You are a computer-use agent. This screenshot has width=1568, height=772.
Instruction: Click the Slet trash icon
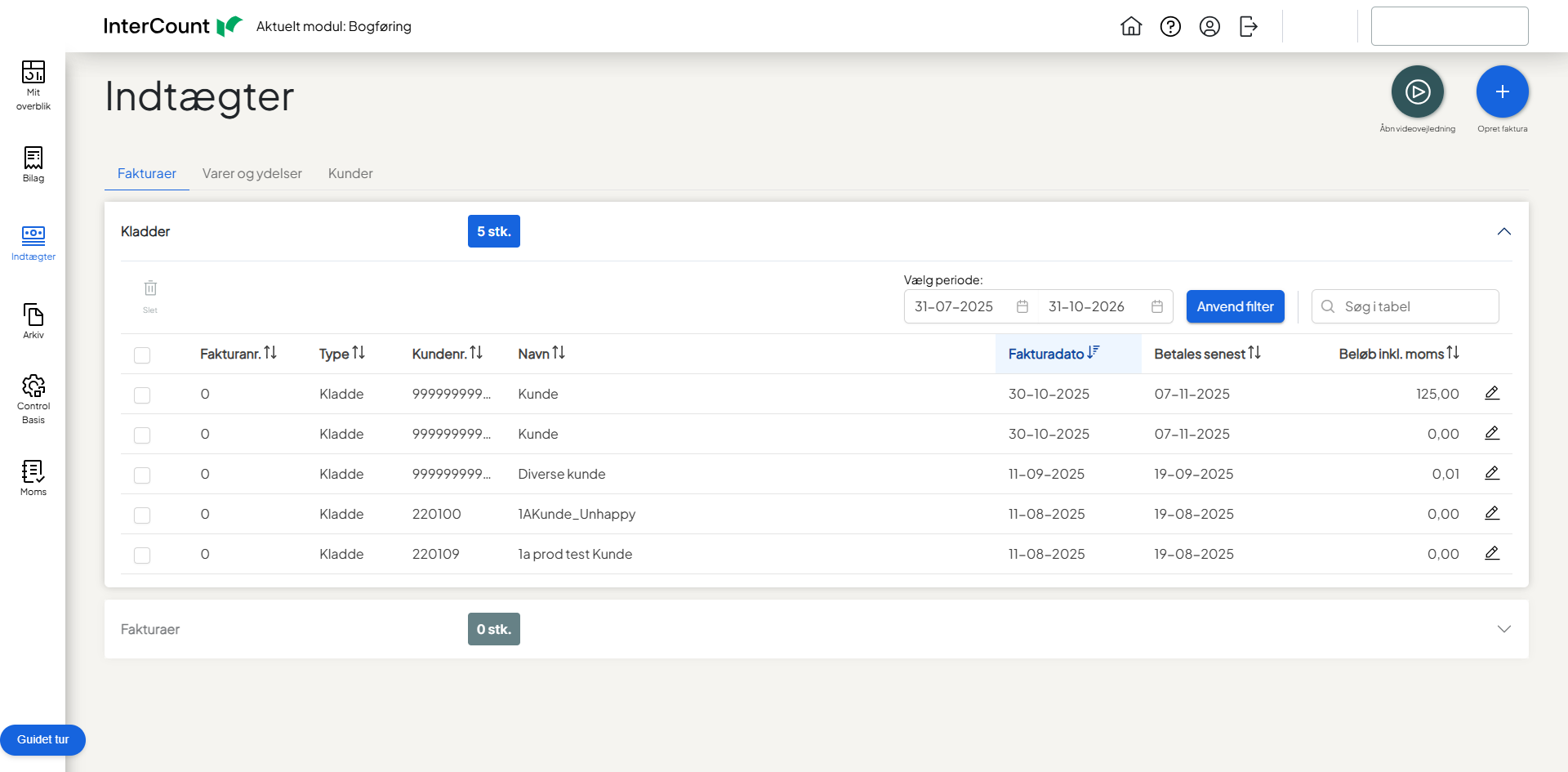tap(150, 289)
